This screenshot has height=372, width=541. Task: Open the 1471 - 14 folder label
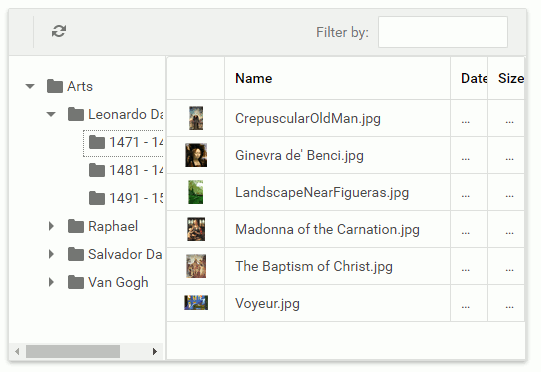point(136,142)
